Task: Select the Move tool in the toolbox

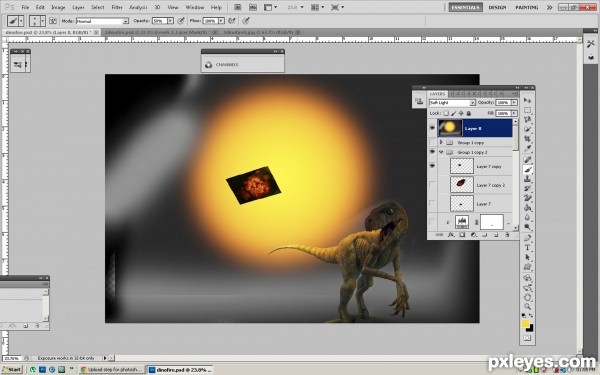Action: [527, 100]
